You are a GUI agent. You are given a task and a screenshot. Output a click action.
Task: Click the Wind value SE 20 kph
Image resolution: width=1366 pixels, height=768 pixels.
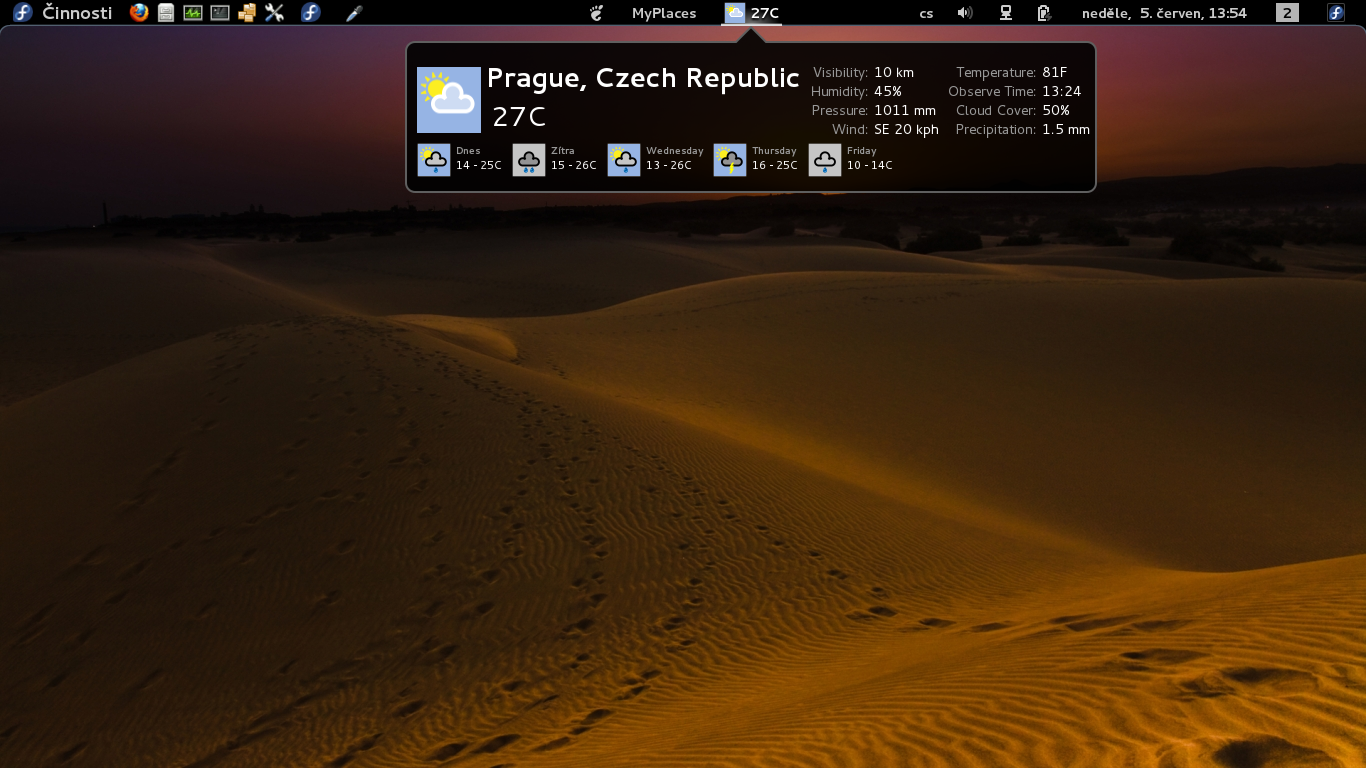[x=906, y=130]
